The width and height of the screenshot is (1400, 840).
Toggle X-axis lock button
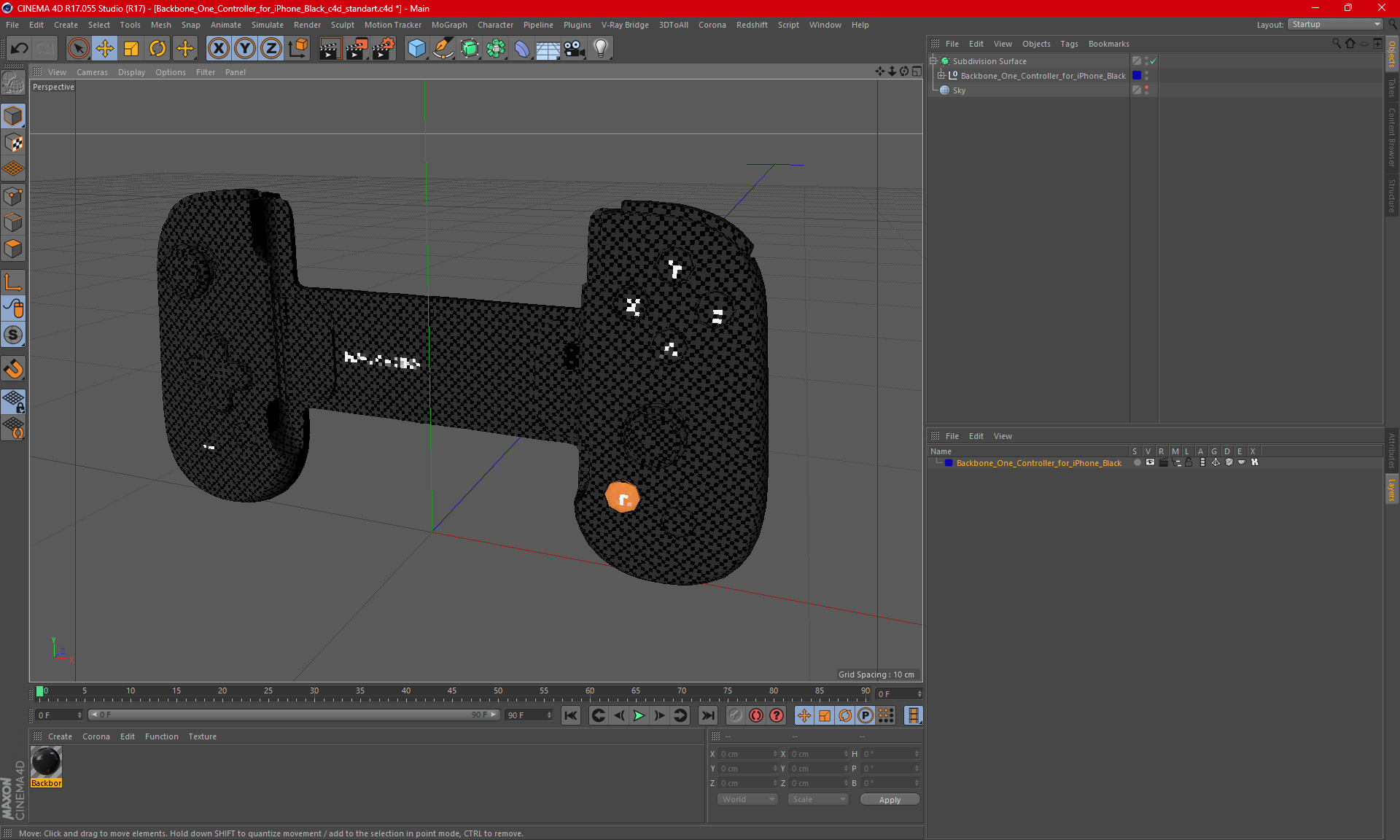pyautogui.click(x=218, y=49)
